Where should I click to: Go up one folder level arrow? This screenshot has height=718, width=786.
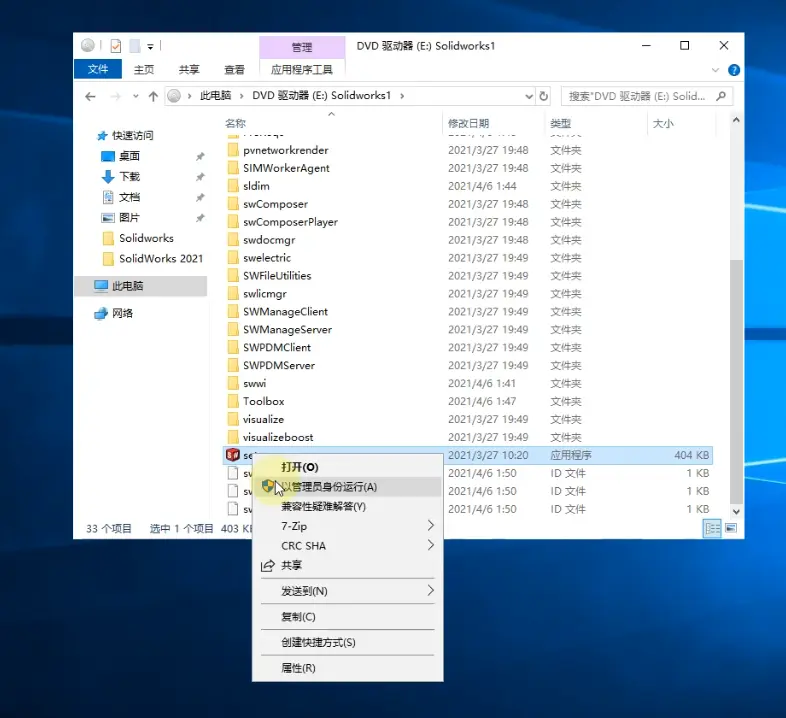click(x=153, y=96)
